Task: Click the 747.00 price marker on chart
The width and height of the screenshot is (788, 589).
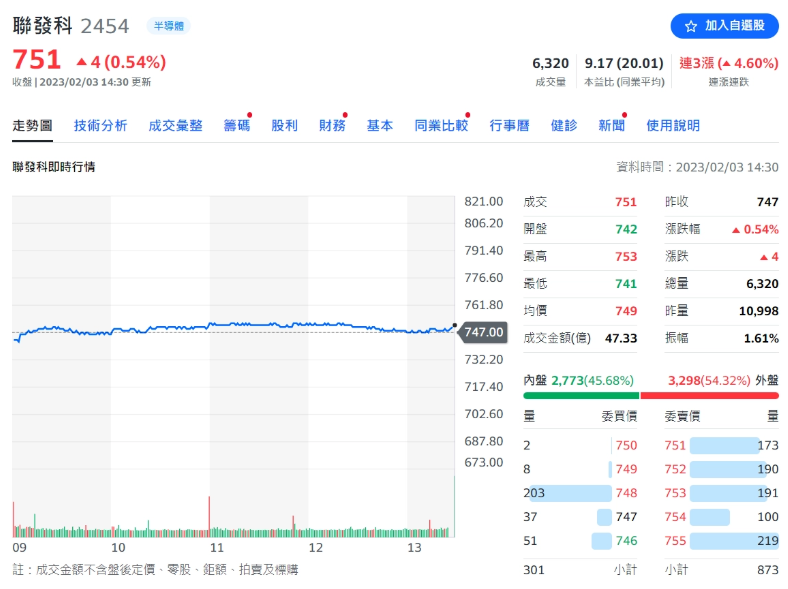Action: click(x=483, y=332)
